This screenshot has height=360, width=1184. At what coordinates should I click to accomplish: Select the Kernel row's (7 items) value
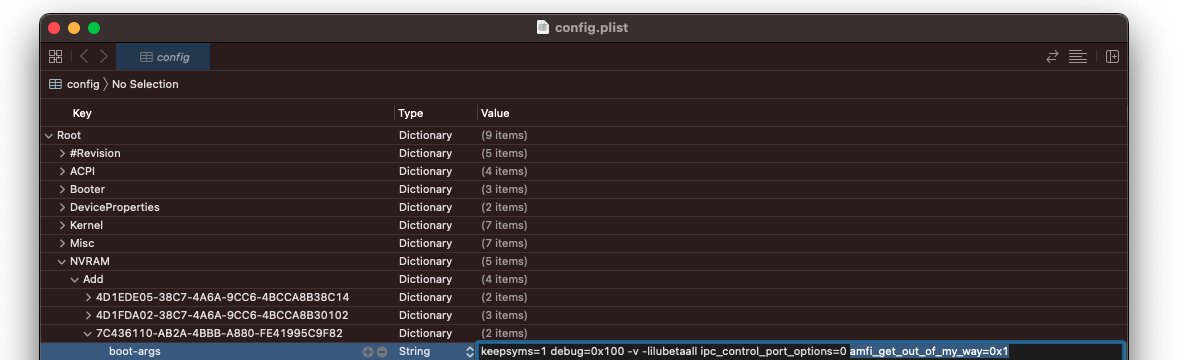[504, 225]
